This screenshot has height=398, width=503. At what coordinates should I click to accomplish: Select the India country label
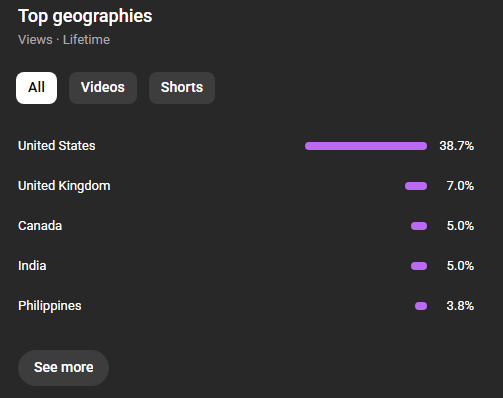coord(32,266)
